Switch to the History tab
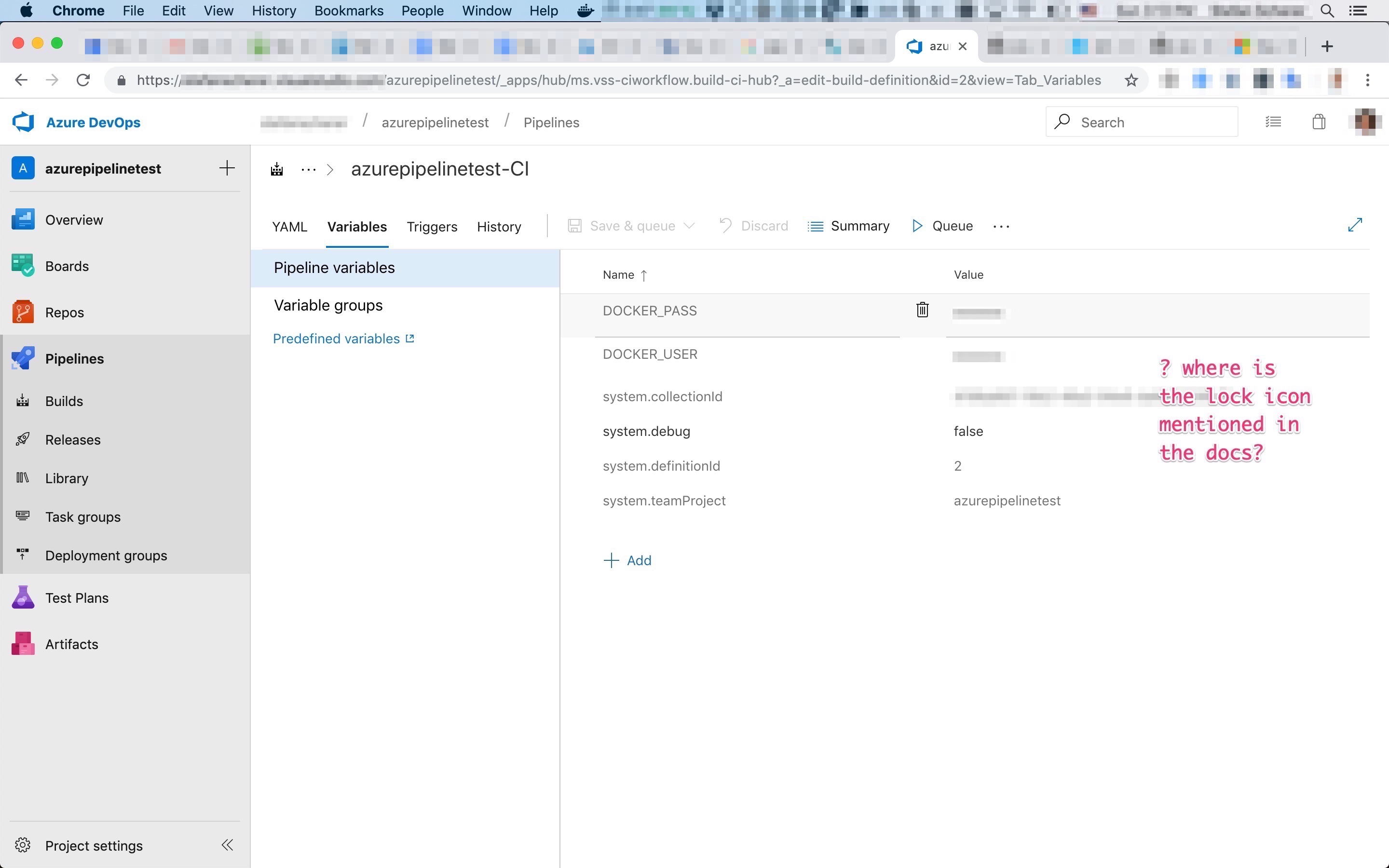 (499, 227)
